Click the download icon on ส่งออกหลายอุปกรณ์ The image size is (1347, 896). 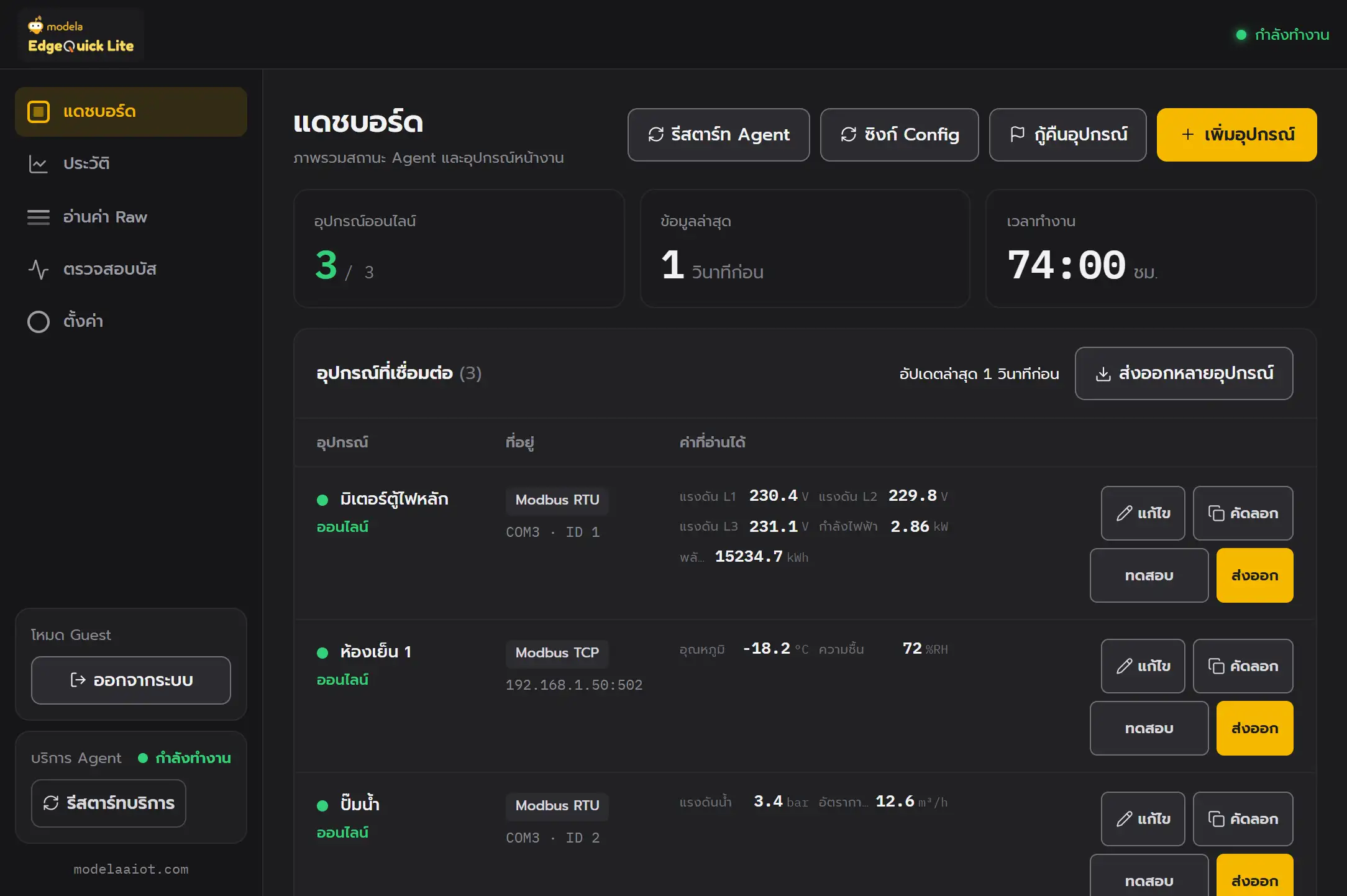[1103, 373]
